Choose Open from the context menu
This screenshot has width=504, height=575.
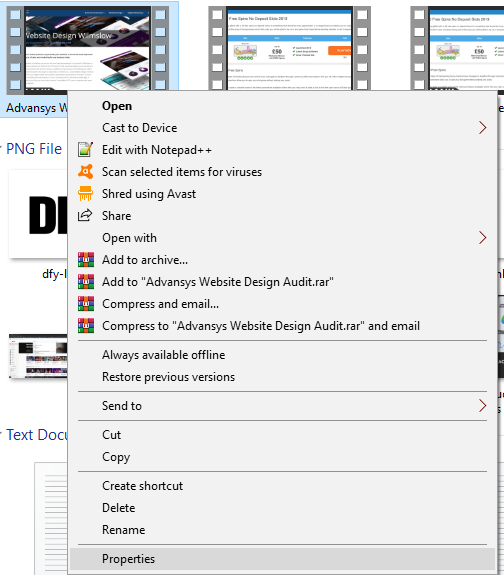click(x=282, y=106)
